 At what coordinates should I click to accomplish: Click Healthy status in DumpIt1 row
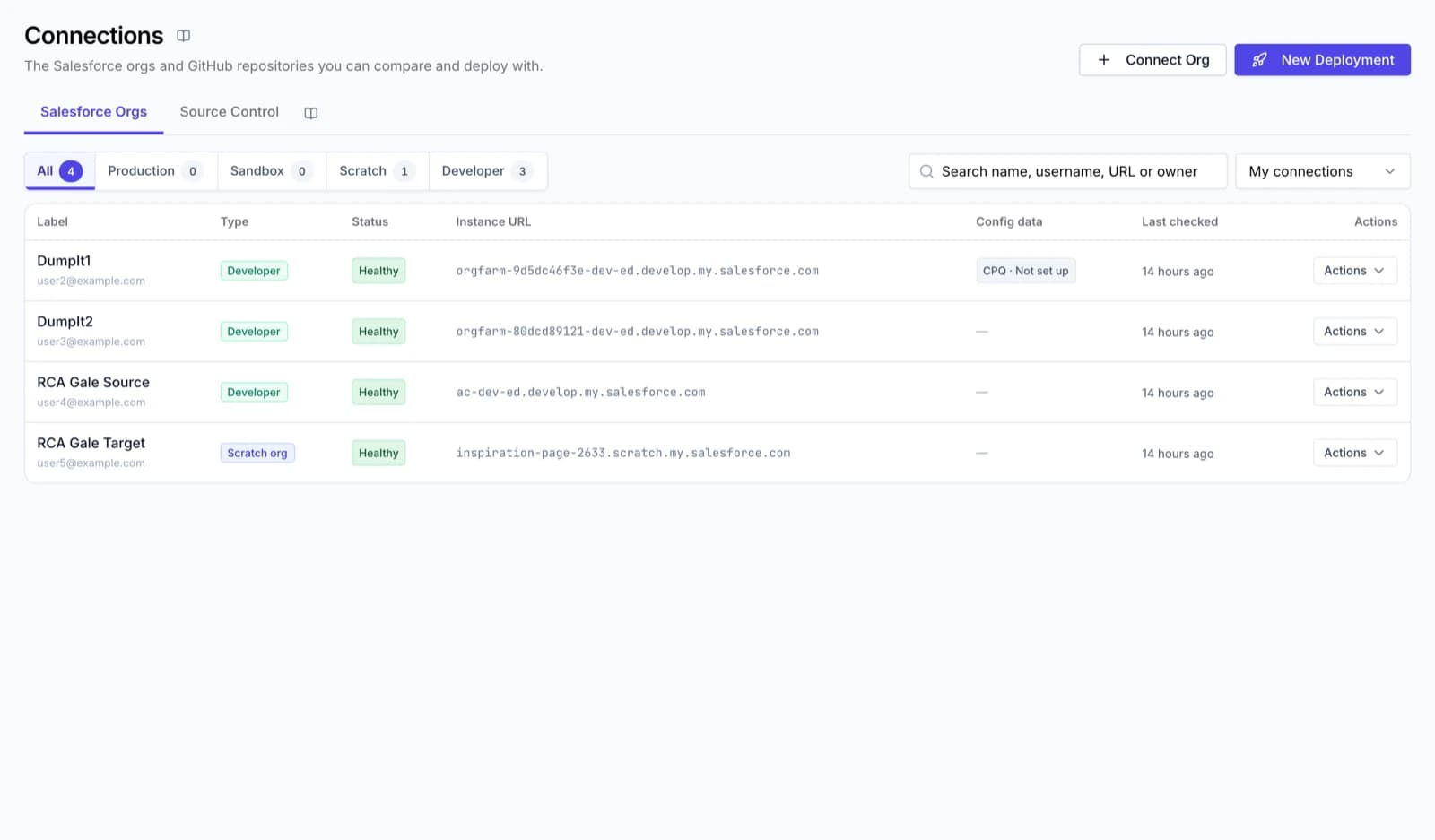(378, 271)
